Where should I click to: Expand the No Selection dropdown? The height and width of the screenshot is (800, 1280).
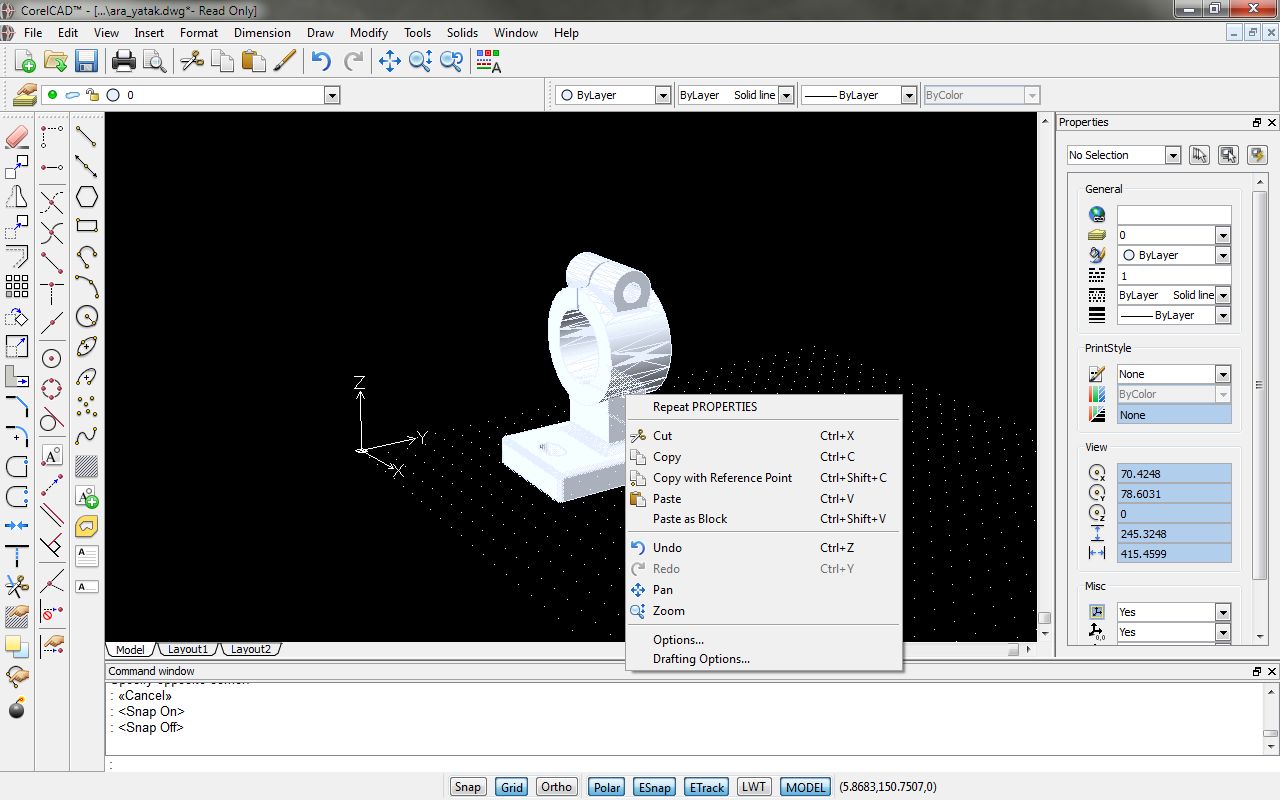(1173, 155)
